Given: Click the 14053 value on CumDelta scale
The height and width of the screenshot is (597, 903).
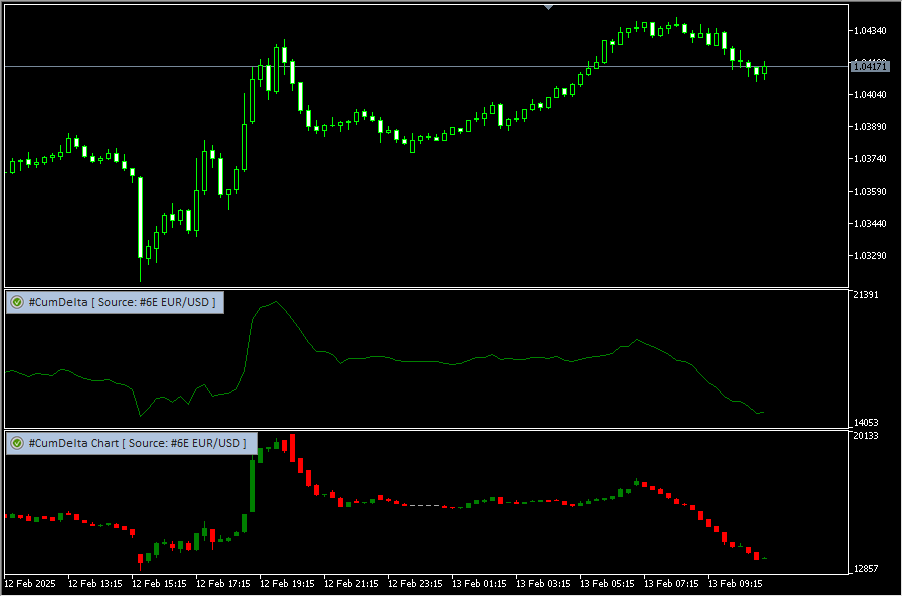Looking at the screenshot, I should pos(866,423).
